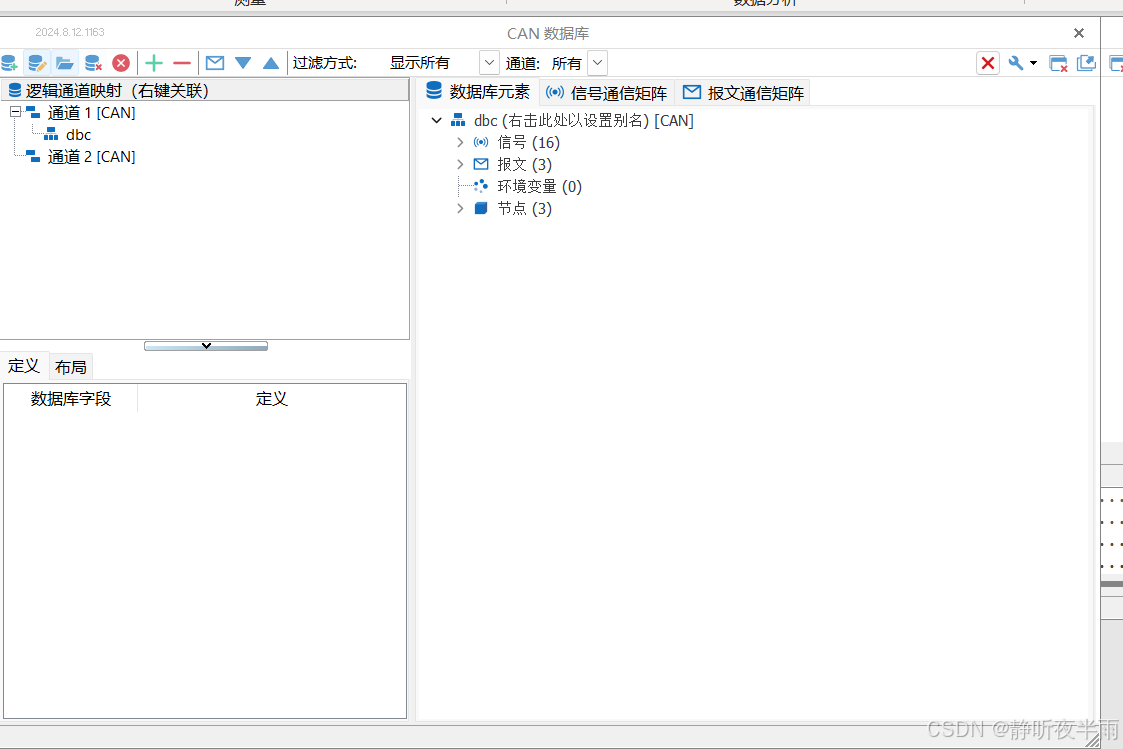Click the signal icon beside 信号 (16)

(x=481, y=142)
